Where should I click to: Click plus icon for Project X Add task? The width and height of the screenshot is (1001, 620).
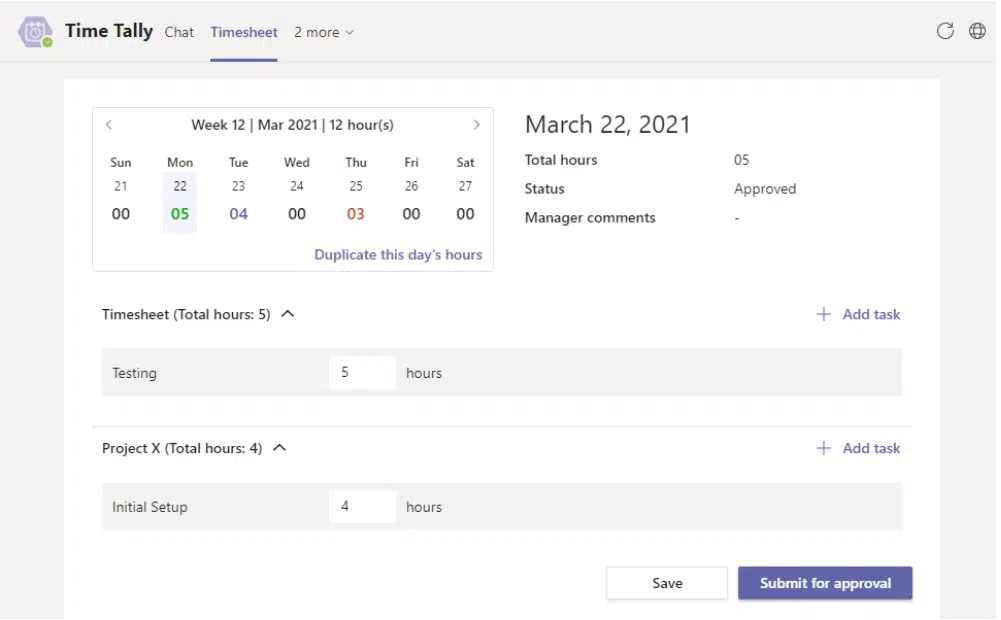824,448
